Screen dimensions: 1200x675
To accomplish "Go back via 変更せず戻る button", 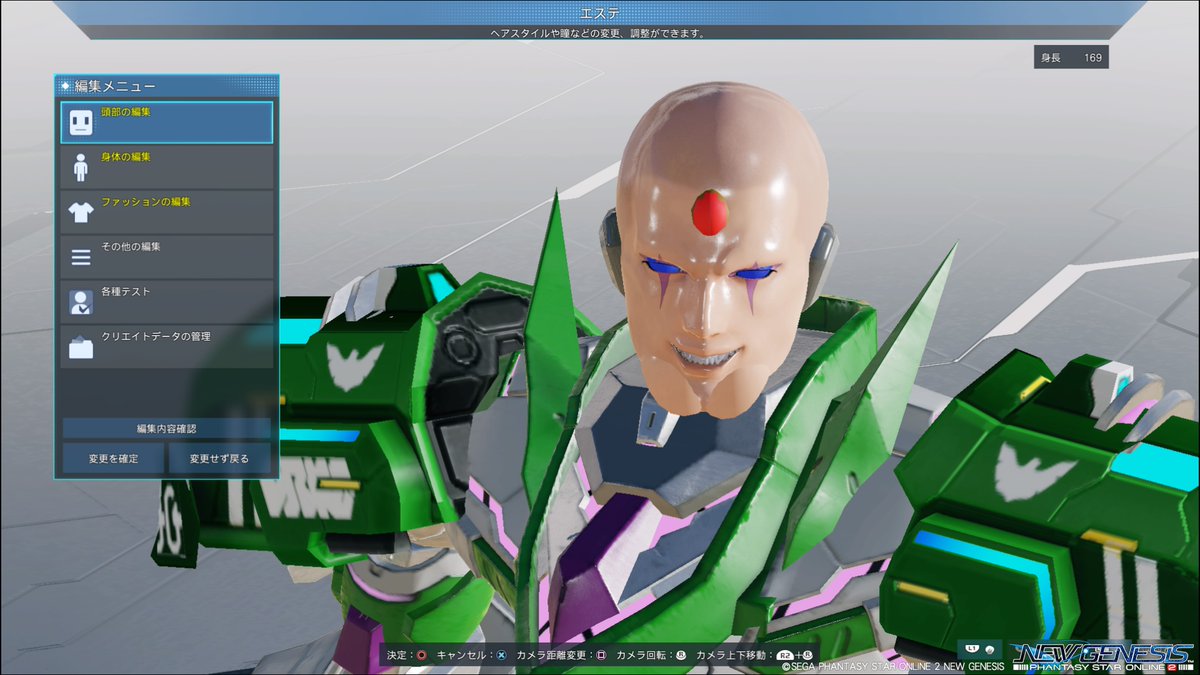I will click(x=220, y=459).
